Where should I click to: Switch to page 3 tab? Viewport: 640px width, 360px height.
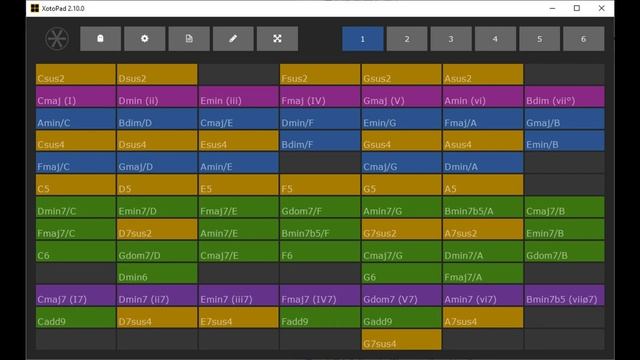click(451, 39)
